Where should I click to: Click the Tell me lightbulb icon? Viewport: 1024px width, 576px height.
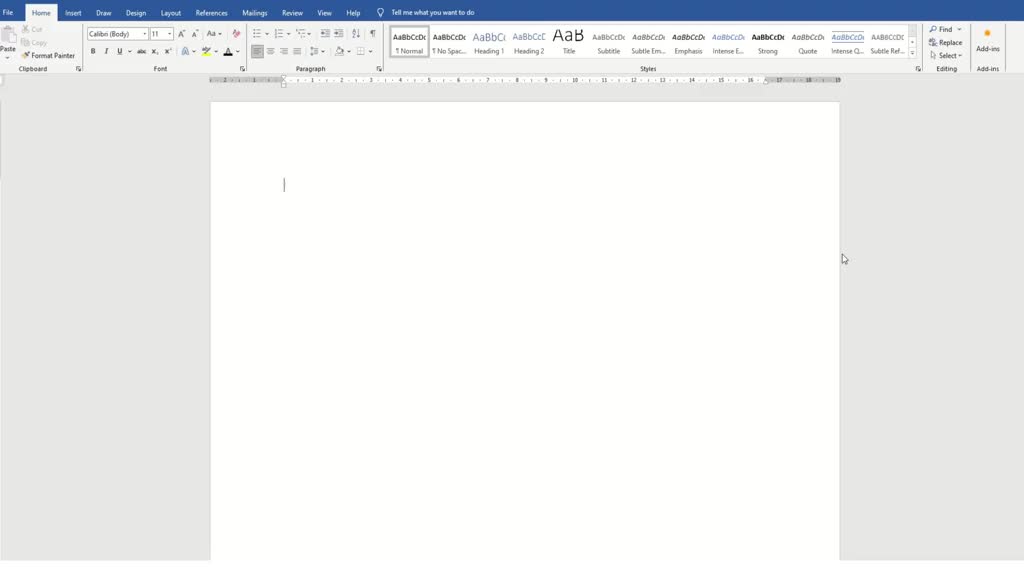pos(380,12)
